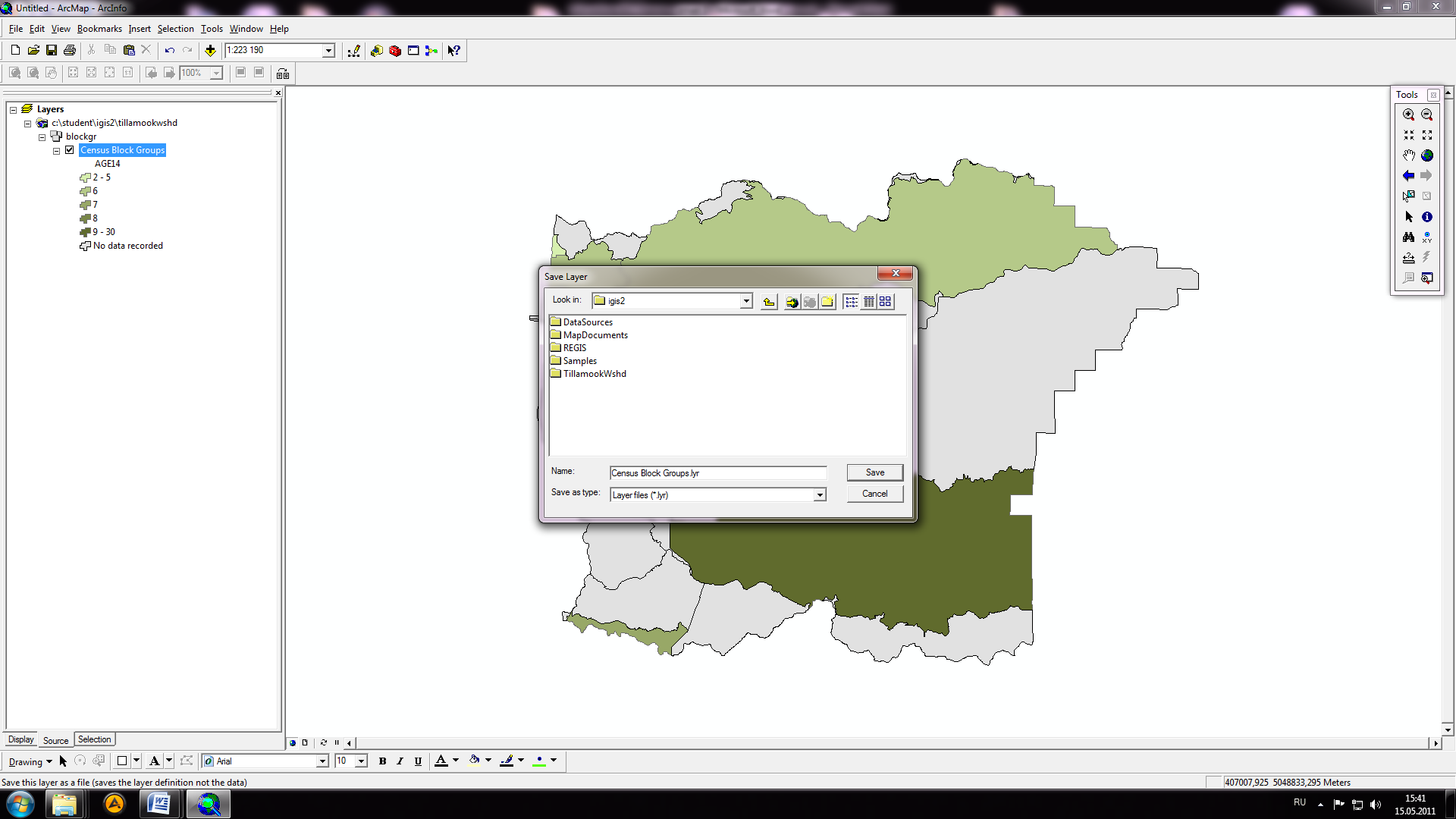This screenshot has height=819, width=1456.
Task: Collapse the Layers tree node
Action: point(13,110)
